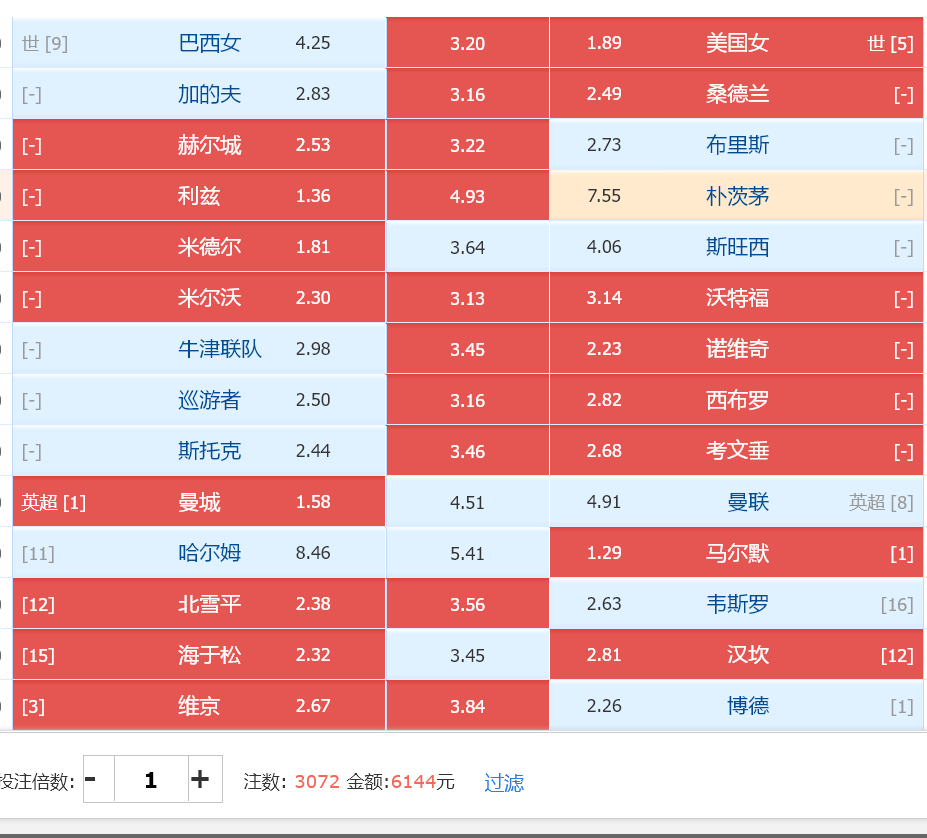927x838 pixels.
Task: Deselect 北雪平 home win odds 2.38
Action: pyautogui.click(x=199, y=604)
